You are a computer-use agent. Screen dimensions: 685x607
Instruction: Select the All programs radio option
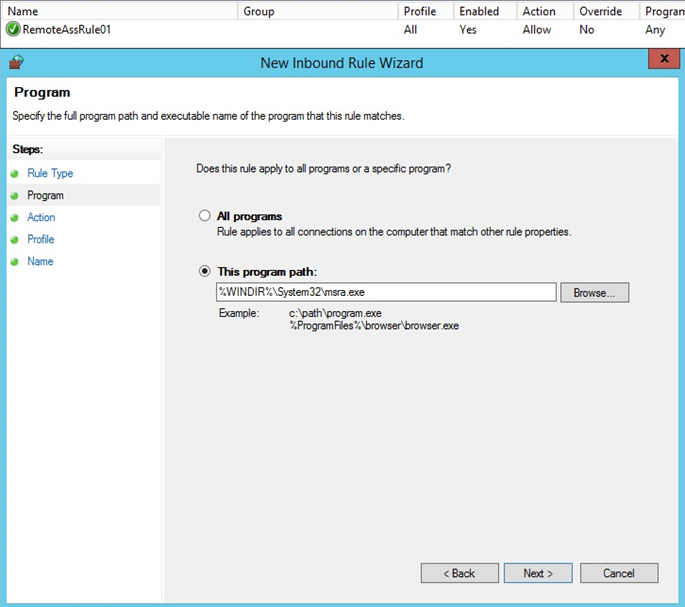click(x=204, y=215)
